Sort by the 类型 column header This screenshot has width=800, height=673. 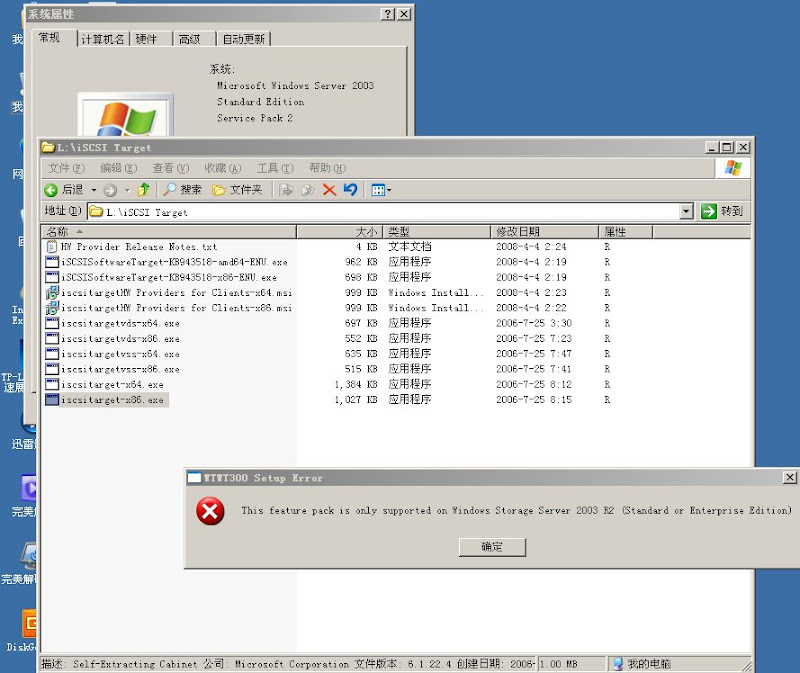point(437,232)
